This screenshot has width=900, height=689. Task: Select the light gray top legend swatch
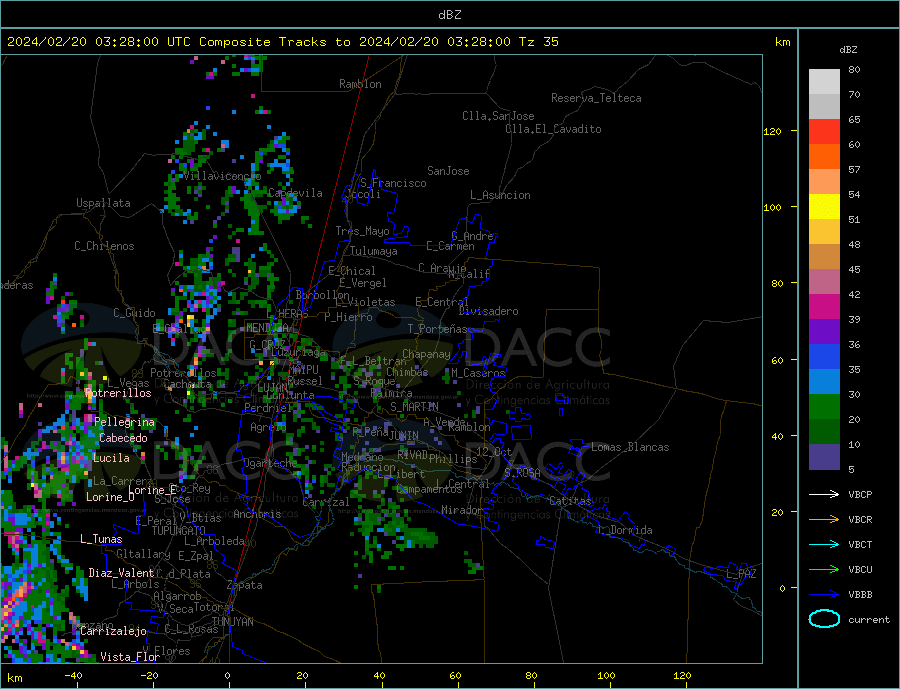(x=824, y=82)
